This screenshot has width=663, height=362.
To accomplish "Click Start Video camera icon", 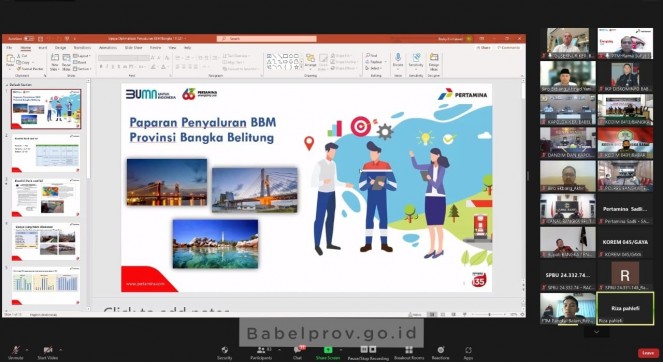I will [48, 350].
